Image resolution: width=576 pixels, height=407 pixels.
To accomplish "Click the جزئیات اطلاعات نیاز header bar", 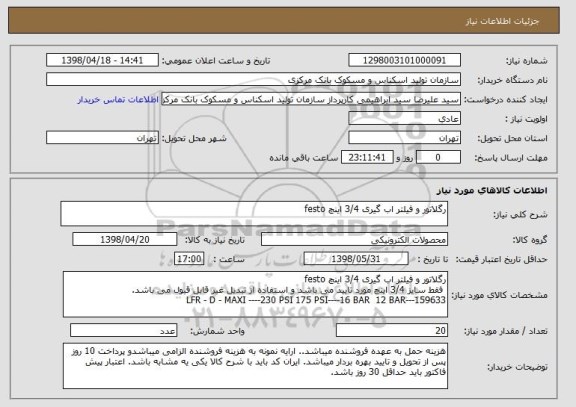I will (284, 21).
